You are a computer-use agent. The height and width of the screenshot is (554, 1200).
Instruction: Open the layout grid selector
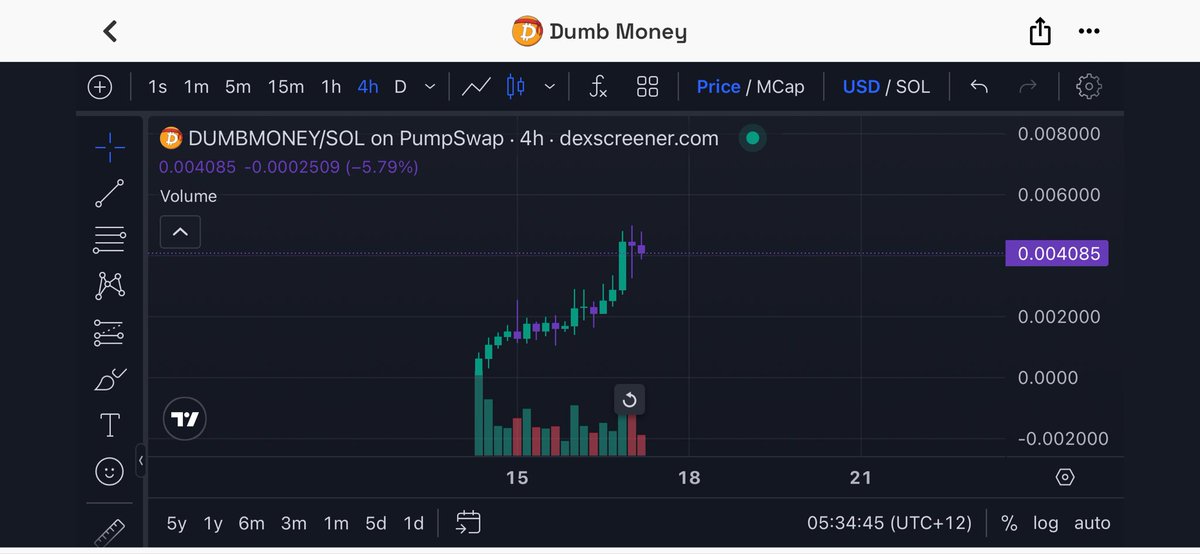point(647,87)
